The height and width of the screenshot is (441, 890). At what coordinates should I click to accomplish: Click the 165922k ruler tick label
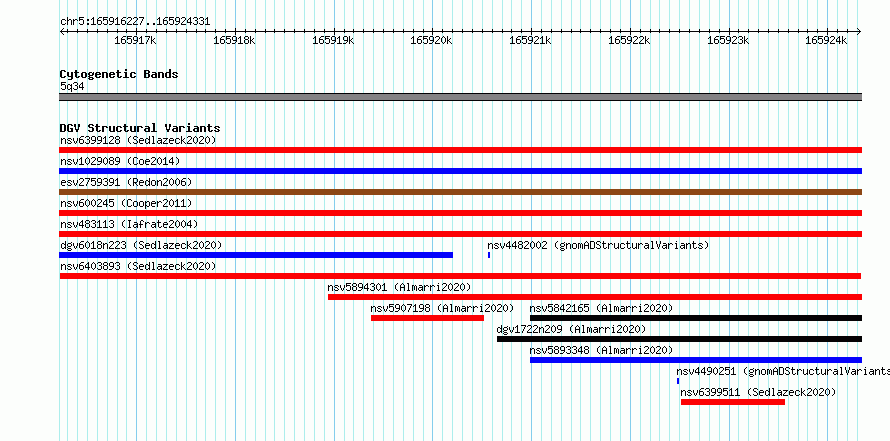[x=629, y=40]
